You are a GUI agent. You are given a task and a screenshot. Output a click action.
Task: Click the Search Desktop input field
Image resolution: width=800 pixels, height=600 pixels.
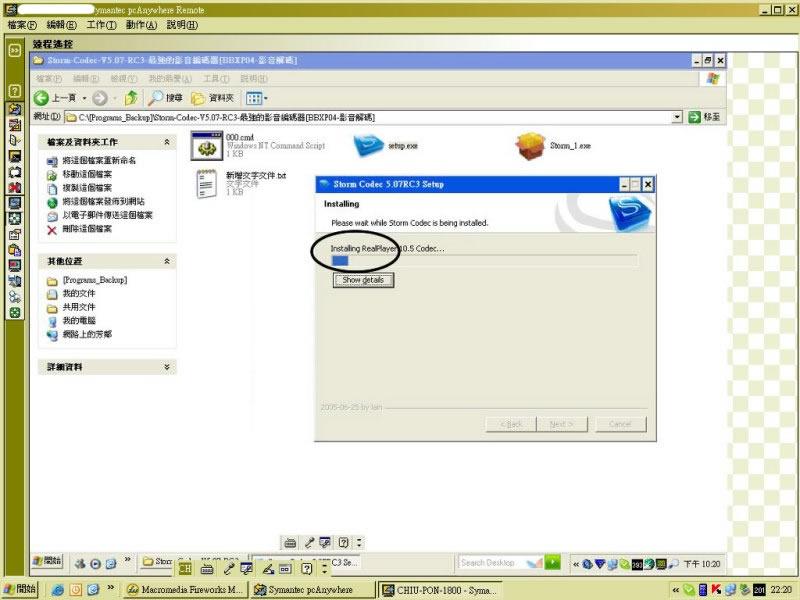coord(492,563)
